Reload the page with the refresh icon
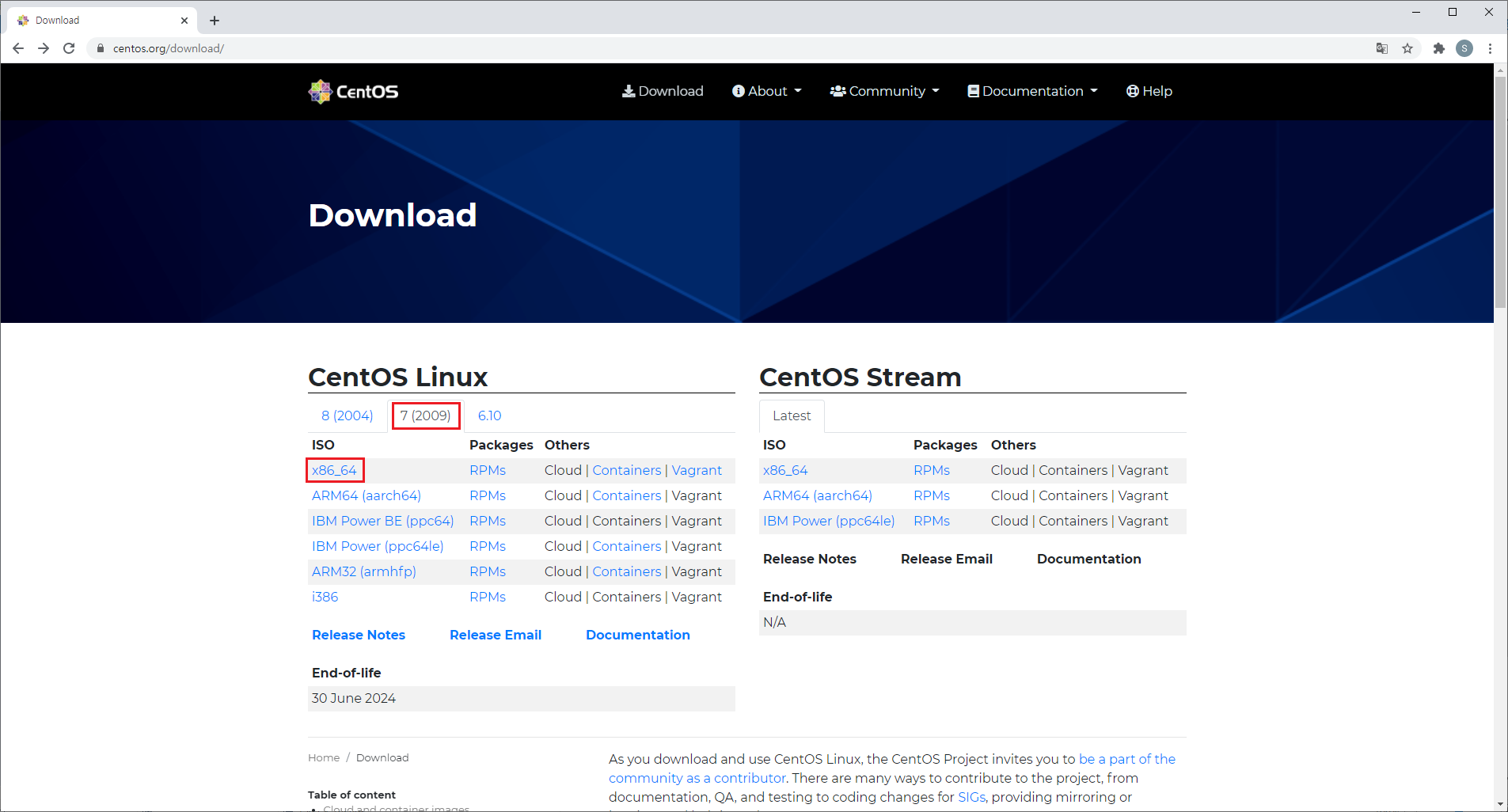This screenshot has width=1508, height=812. pos(69,48)
